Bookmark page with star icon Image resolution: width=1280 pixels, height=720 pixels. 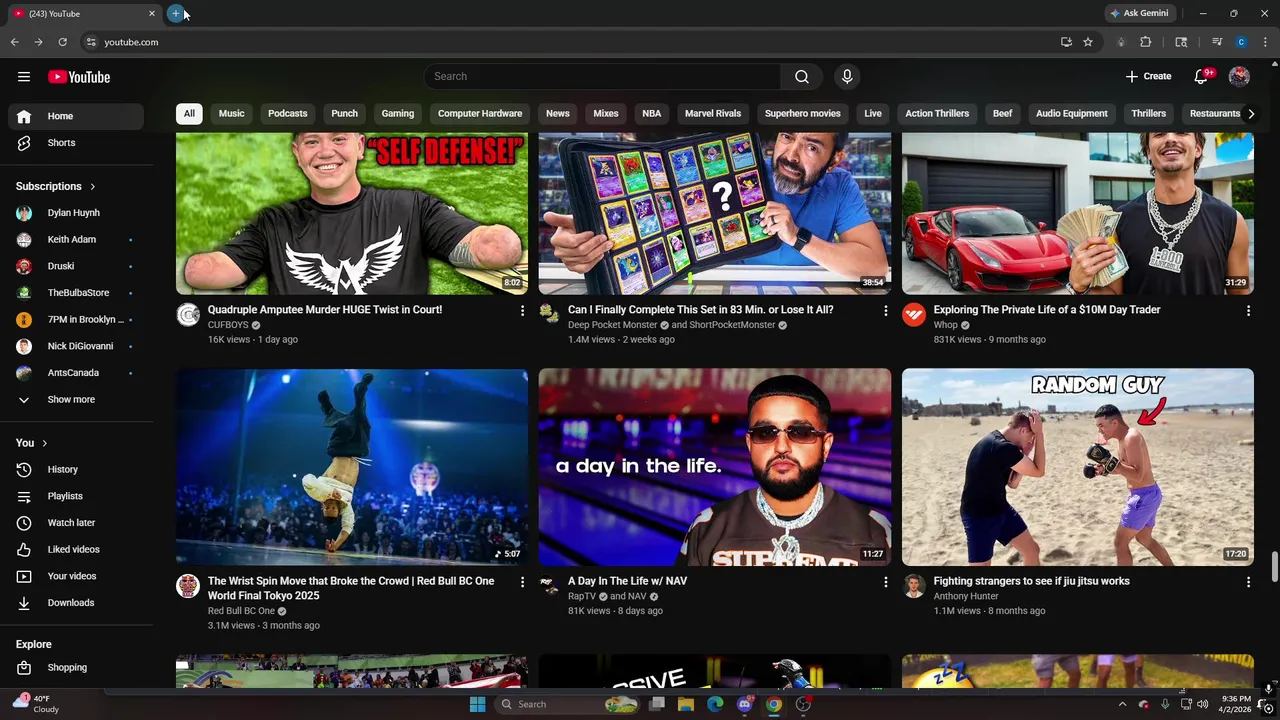(x=1088, y=42)
